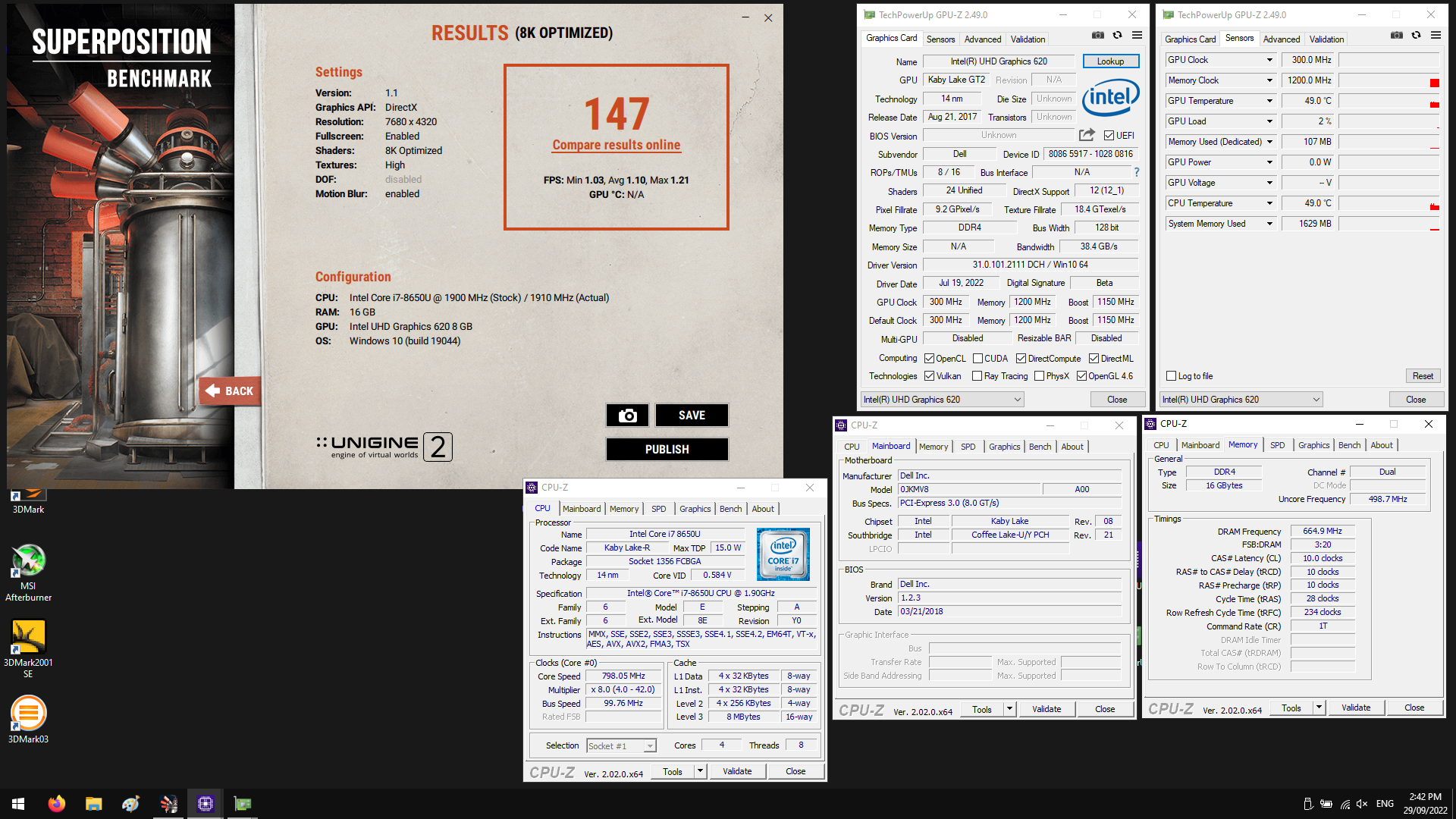This screenshot has height=819, width=1456.
Task: Click Compare results online link
Action: coord(616,145)
